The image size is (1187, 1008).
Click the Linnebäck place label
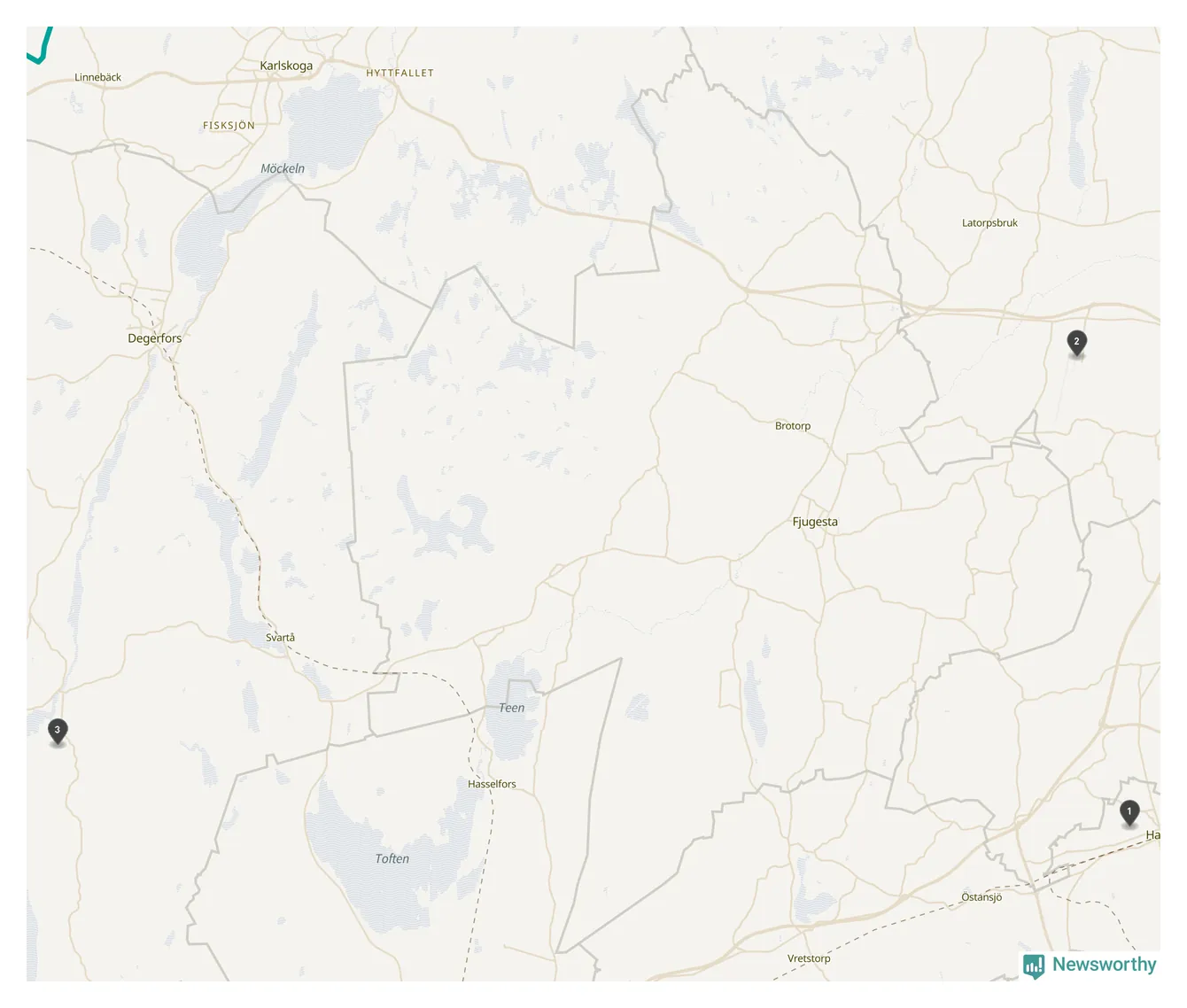click(x=97, y=77)
